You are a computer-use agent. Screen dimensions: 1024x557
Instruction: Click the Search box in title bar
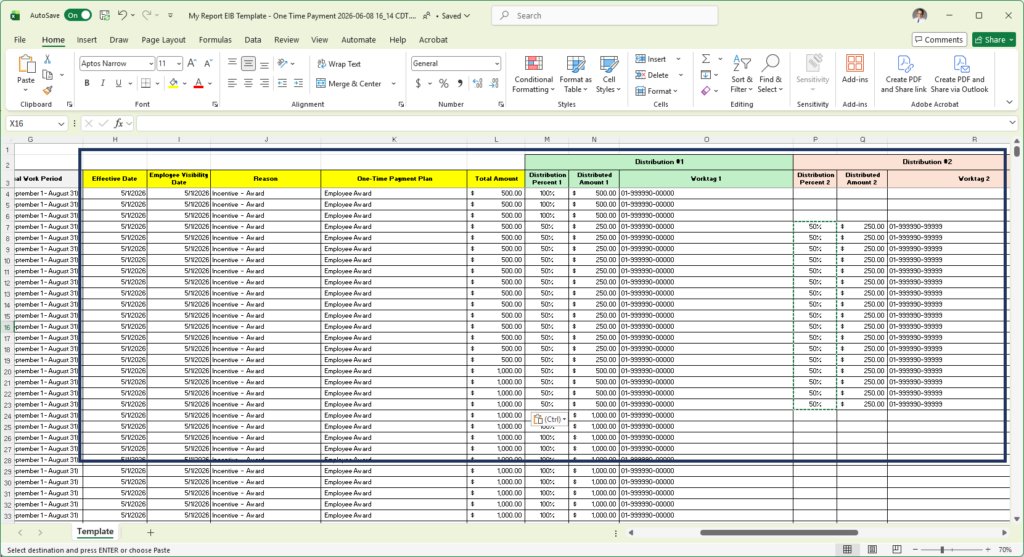[x=605, y=16]
